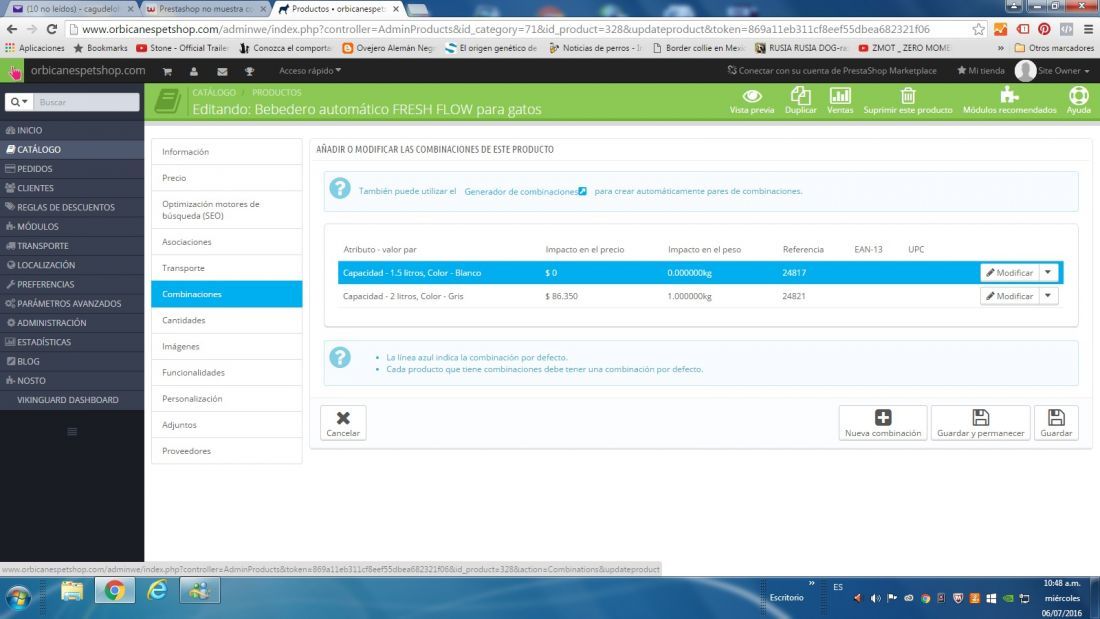Image resolution: width=1100 pixels, height=619 pixels.
Task: Open Windows Start button
Action: (x=18, y=597)
